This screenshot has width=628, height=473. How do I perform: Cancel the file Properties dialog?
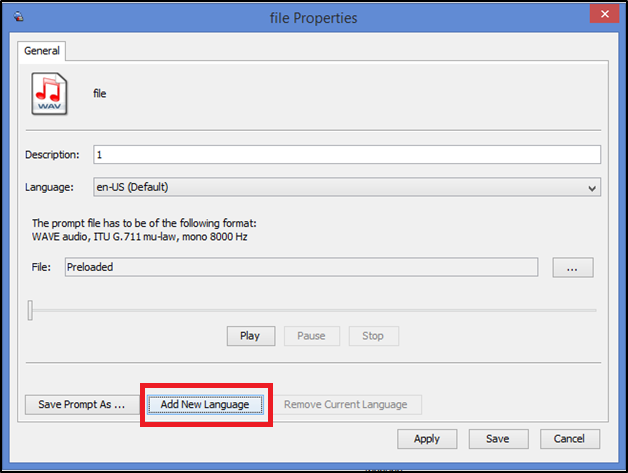570,439
